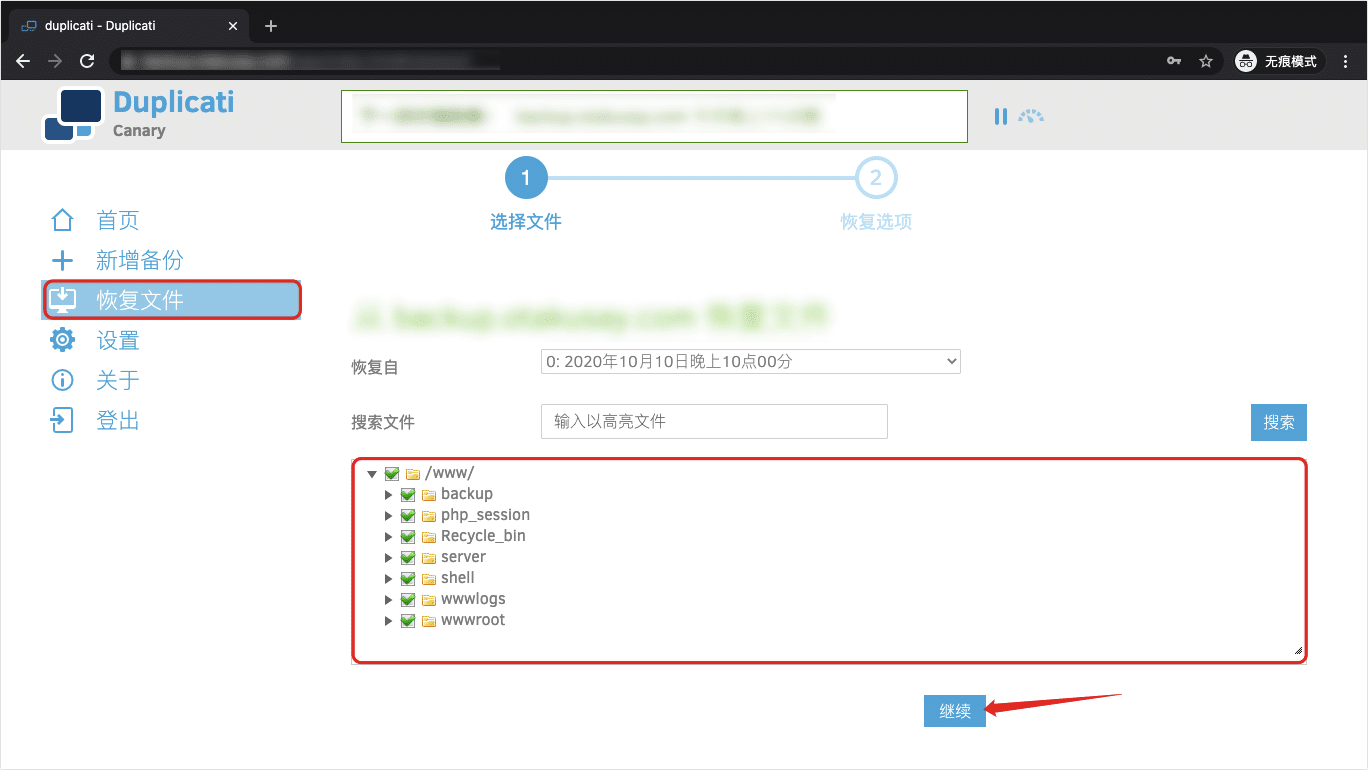Click the Duplicati logo icon
Viewport: 1368px width, 770px height.
pyautogui.click(x=73, y=116)
